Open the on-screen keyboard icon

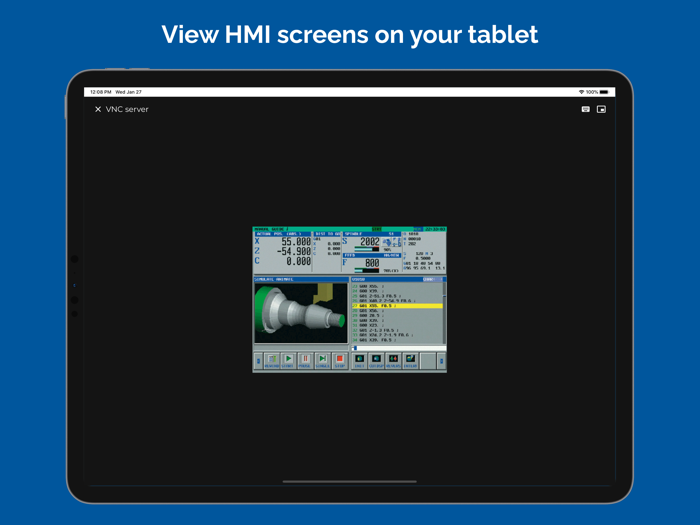point(585,109)
